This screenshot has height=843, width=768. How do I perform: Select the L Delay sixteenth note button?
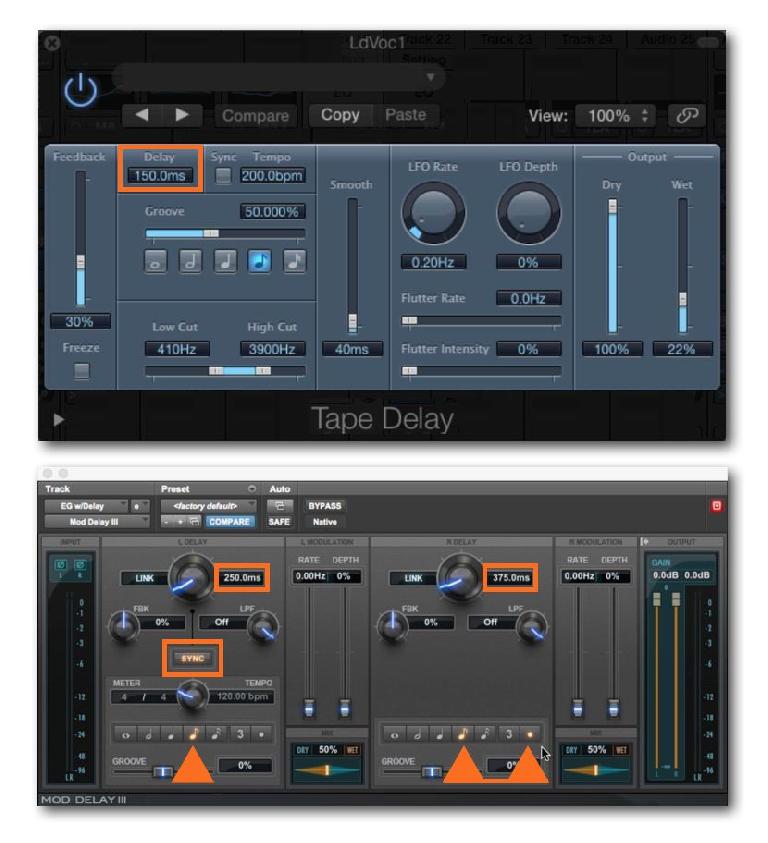pyautogui.click(x=216, y=734)
